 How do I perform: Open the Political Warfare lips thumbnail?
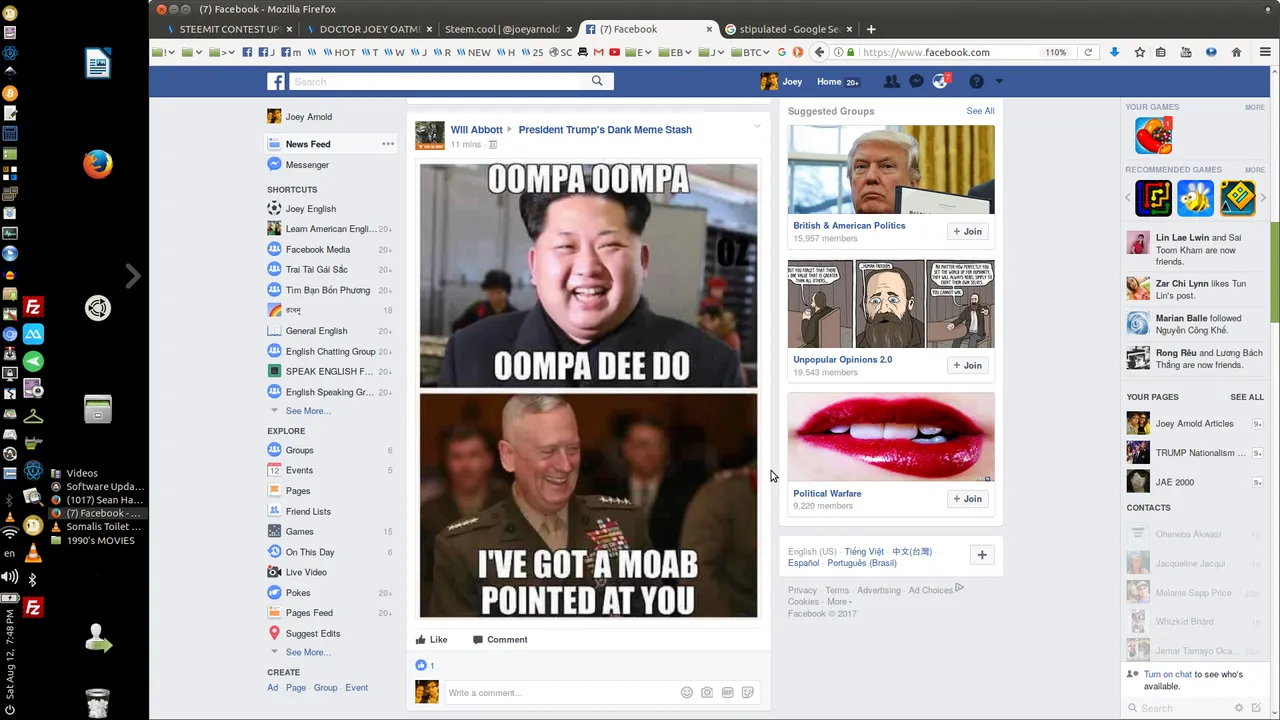point(891,436)
